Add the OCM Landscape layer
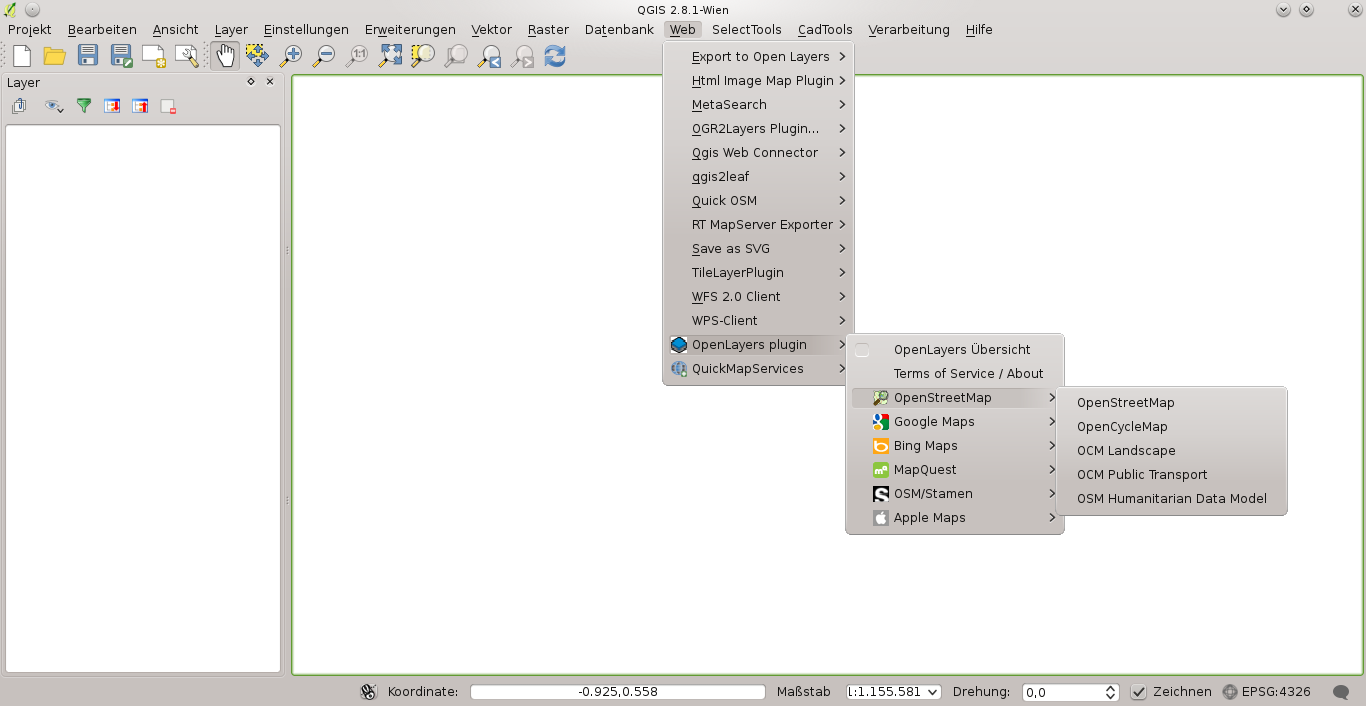 pyautogui.click(x=1171, y=451)
